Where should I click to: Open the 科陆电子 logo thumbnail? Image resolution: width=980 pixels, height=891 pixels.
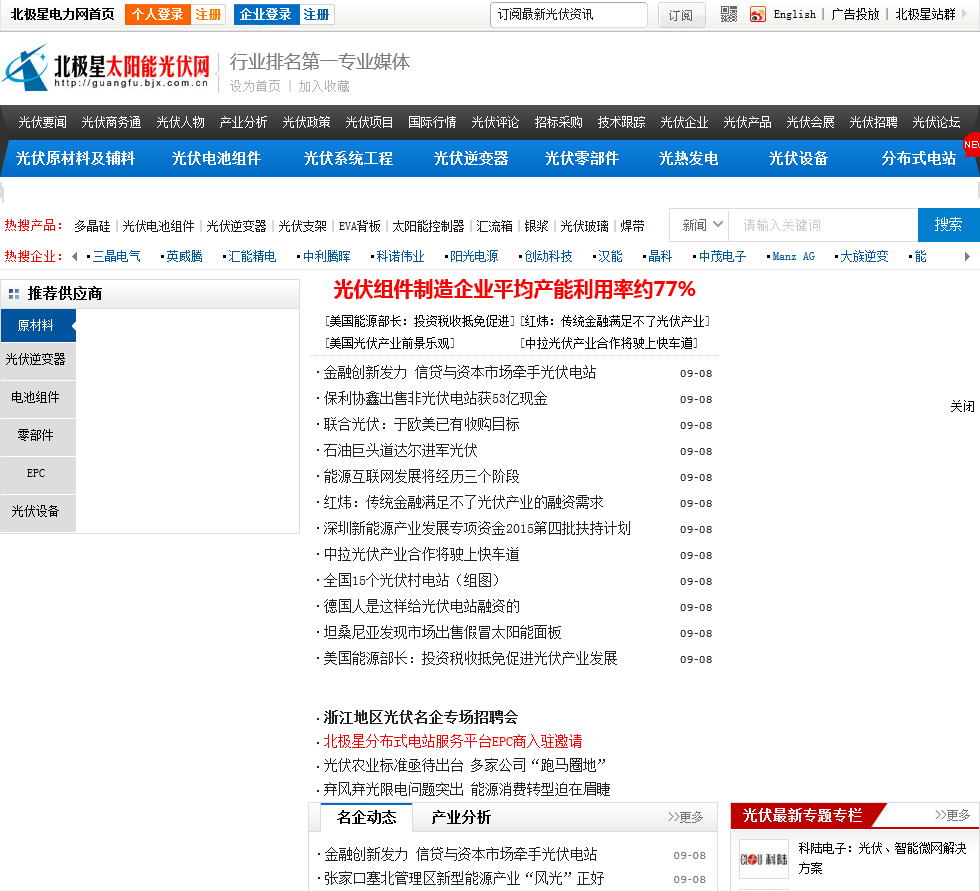(764, 859)
